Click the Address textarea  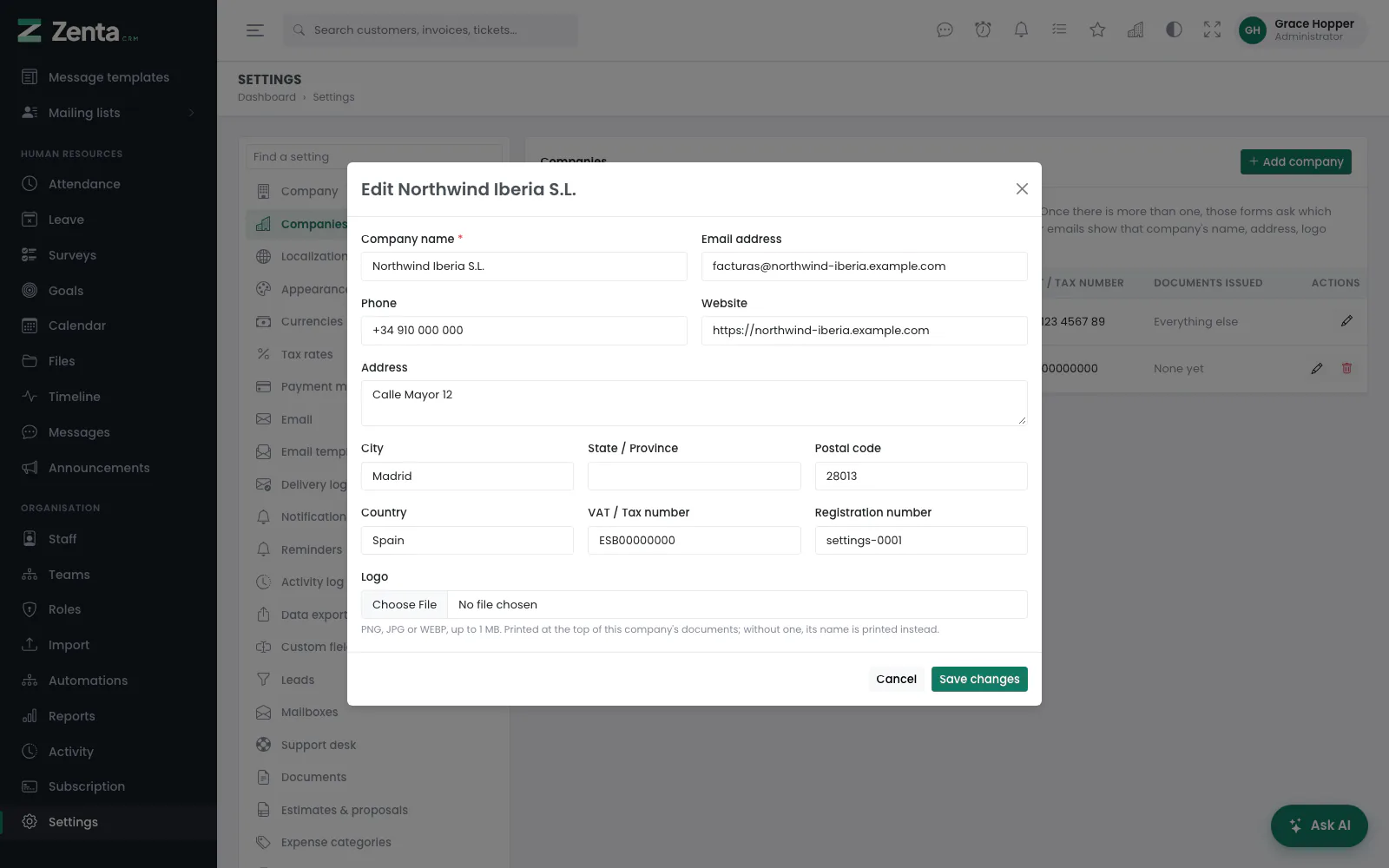click(694, 403)
